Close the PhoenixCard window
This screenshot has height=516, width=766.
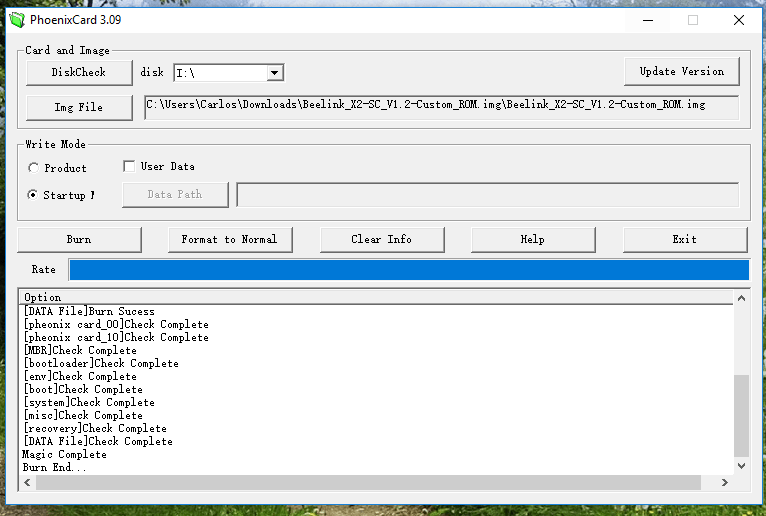738,20
